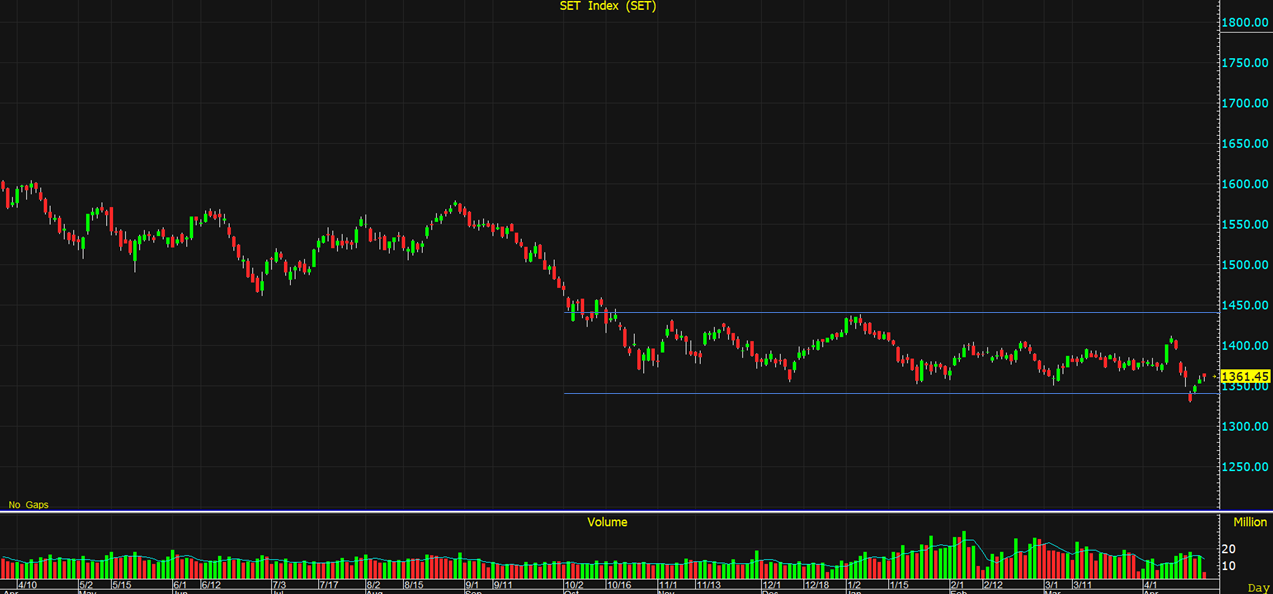This screenshot has width=1273, height=594.
Task: Click the 10/2 date on the time axis
Action: pyautogui.click(x=573, y=585)
